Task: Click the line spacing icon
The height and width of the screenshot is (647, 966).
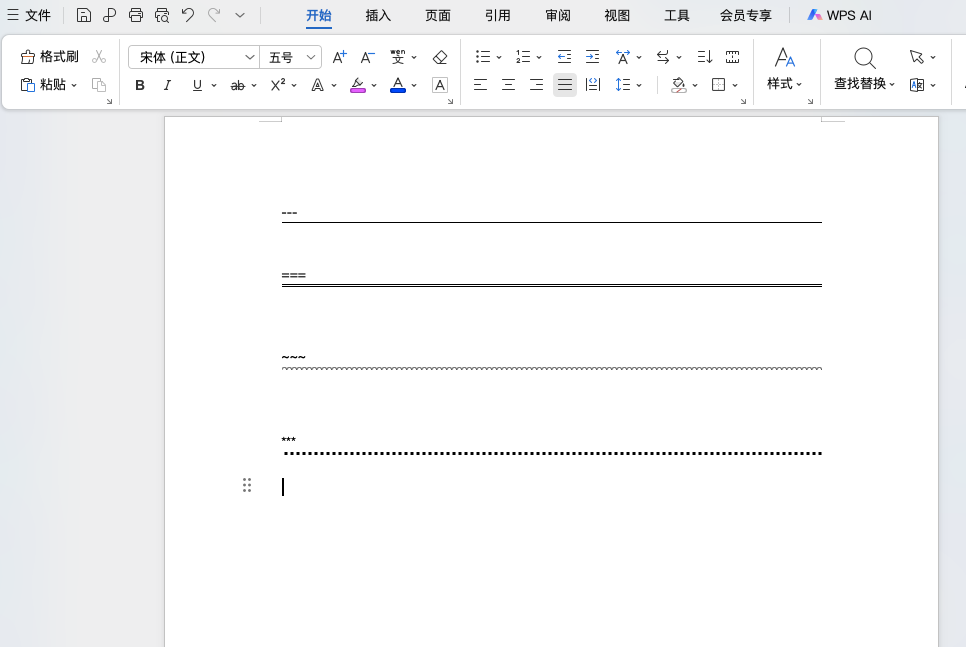Action: pyautogui.click(x=623, y=85)
